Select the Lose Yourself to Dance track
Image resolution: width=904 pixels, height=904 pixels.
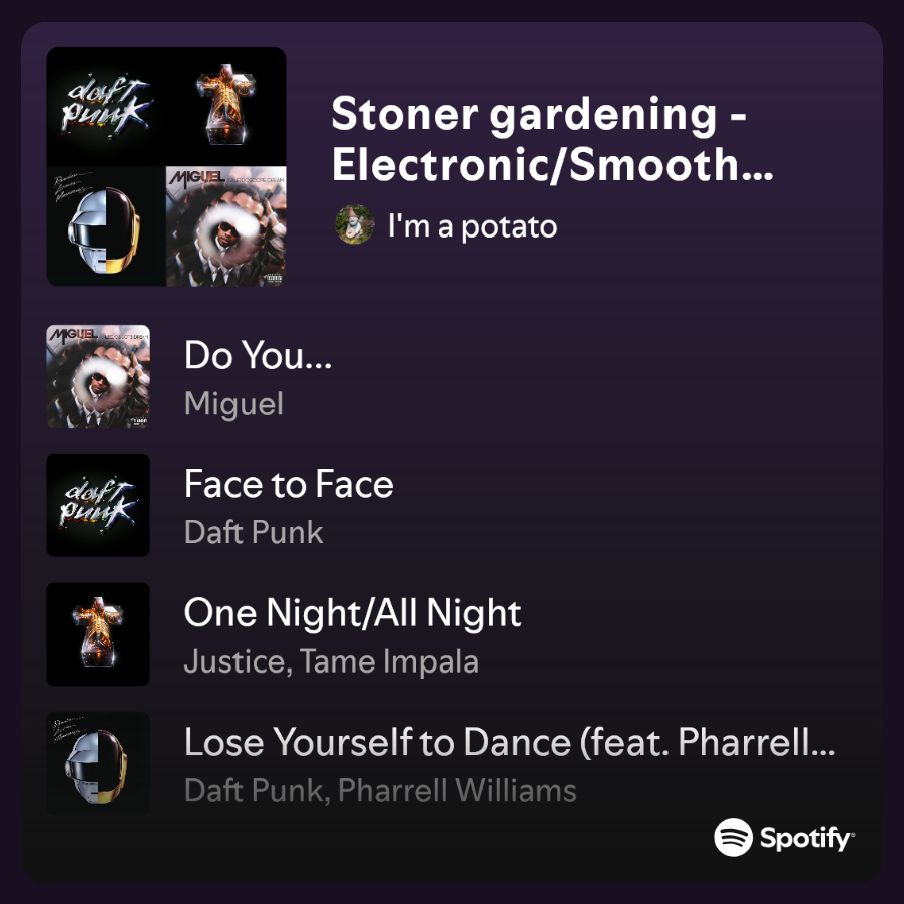pyautogui.click(x=509, y=741)
